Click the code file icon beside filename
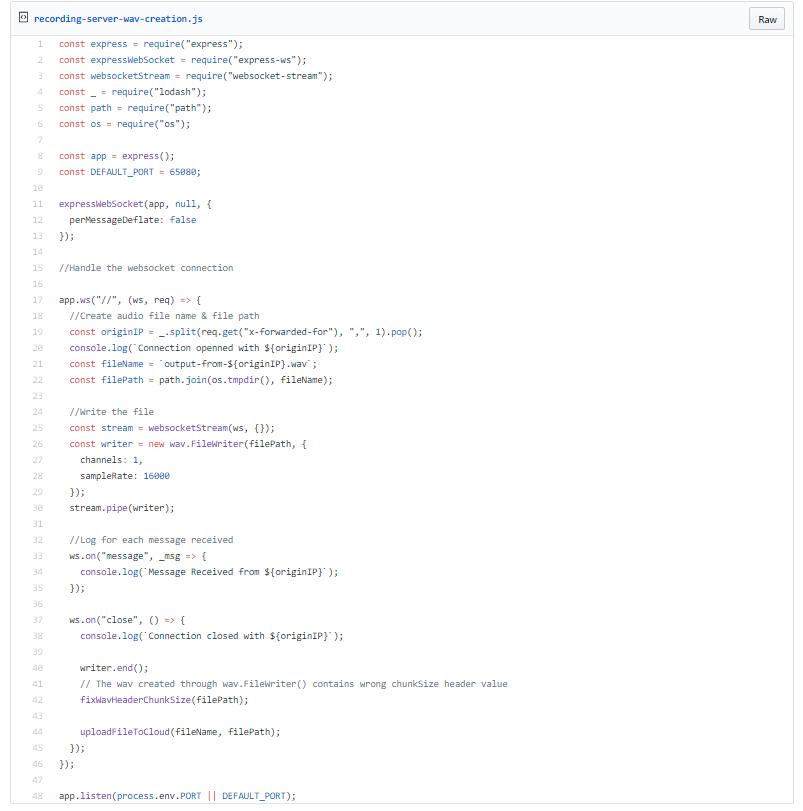Viewport: 803px width, 811px height. point(23,18)
